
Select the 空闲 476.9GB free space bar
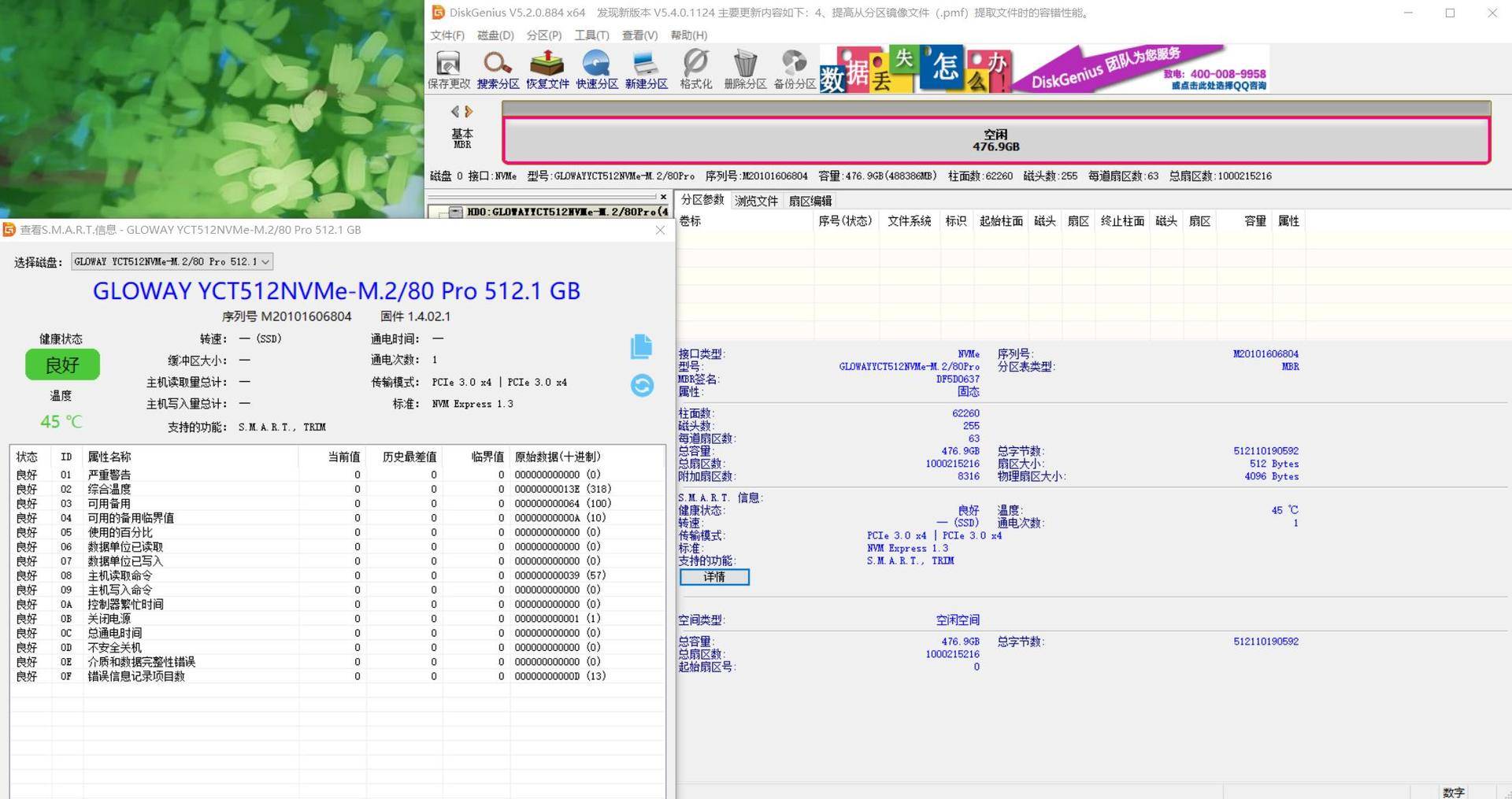coord(995,141)
